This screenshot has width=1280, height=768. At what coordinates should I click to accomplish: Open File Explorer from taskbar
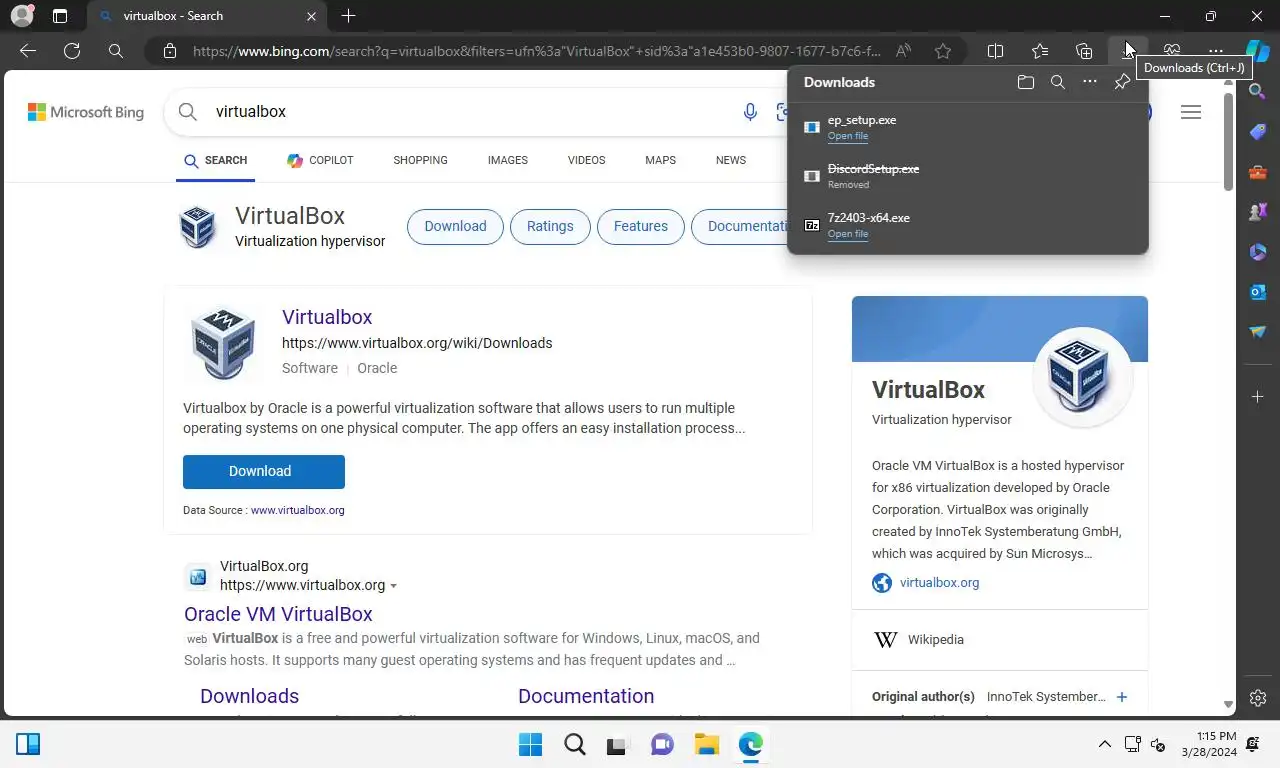click(x=707, y=744)
